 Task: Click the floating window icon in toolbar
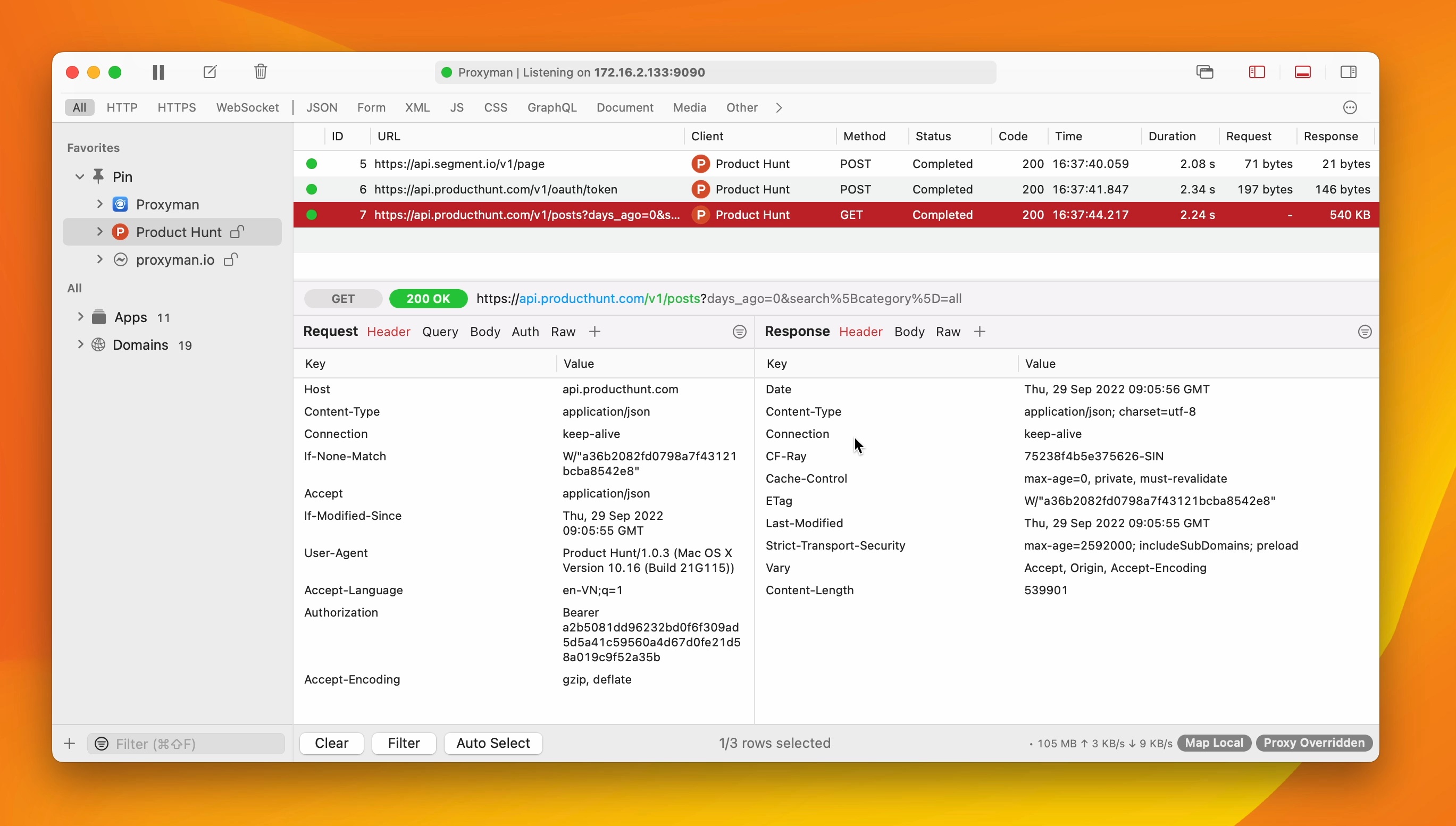click(x=1204, y=72)
